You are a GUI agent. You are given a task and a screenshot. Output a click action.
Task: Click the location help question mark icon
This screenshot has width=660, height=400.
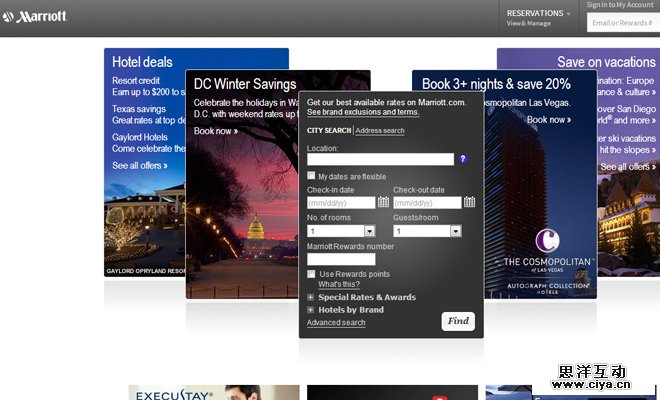(463, 159)
